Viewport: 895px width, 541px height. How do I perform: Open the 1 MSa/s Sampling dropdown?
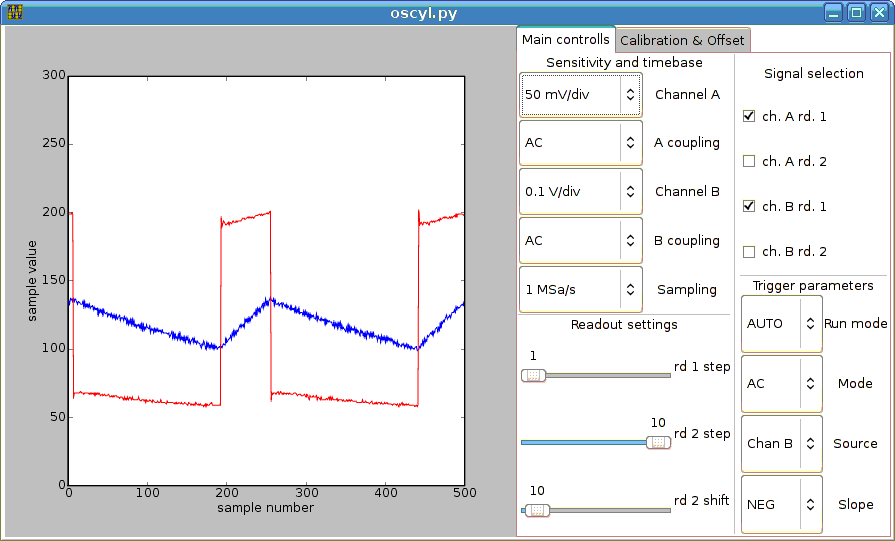pos(580,290)
